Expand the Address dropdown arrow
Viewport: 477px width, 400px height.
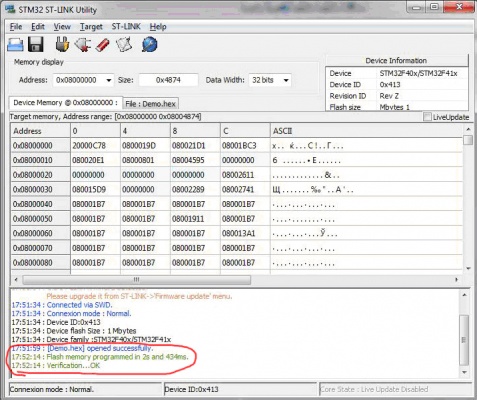tap(109, 80)
